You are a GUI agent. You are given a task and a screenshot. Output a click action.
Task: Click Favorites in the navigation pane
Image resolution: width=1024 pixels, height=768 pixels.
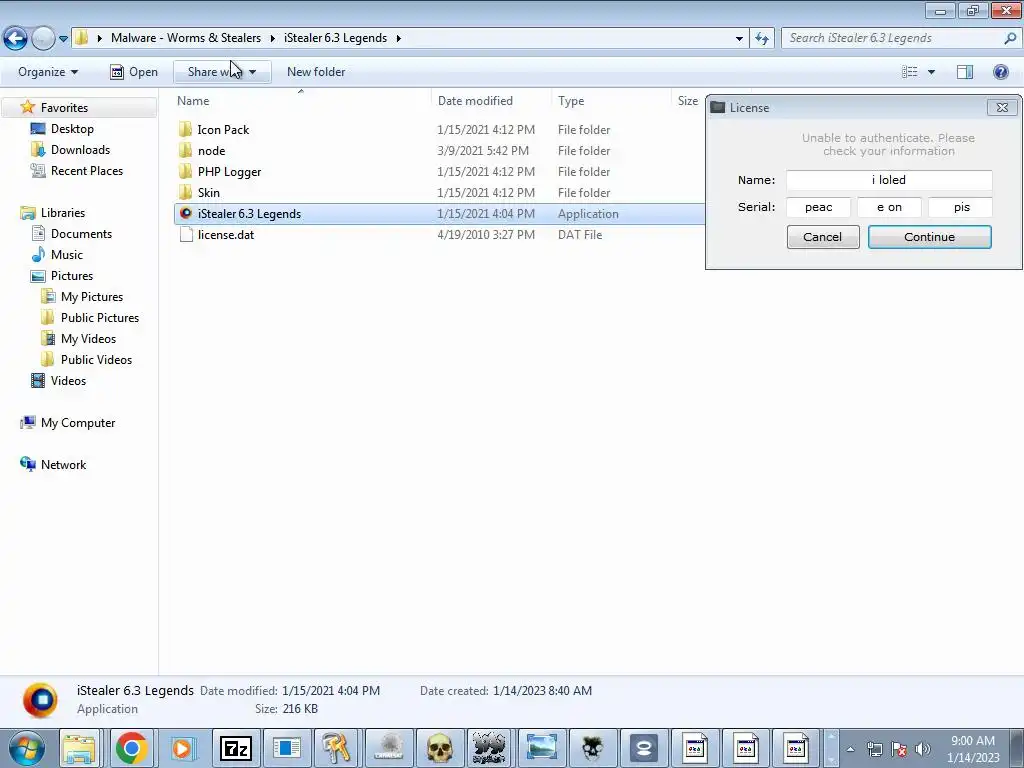click(x=64, y=107)
